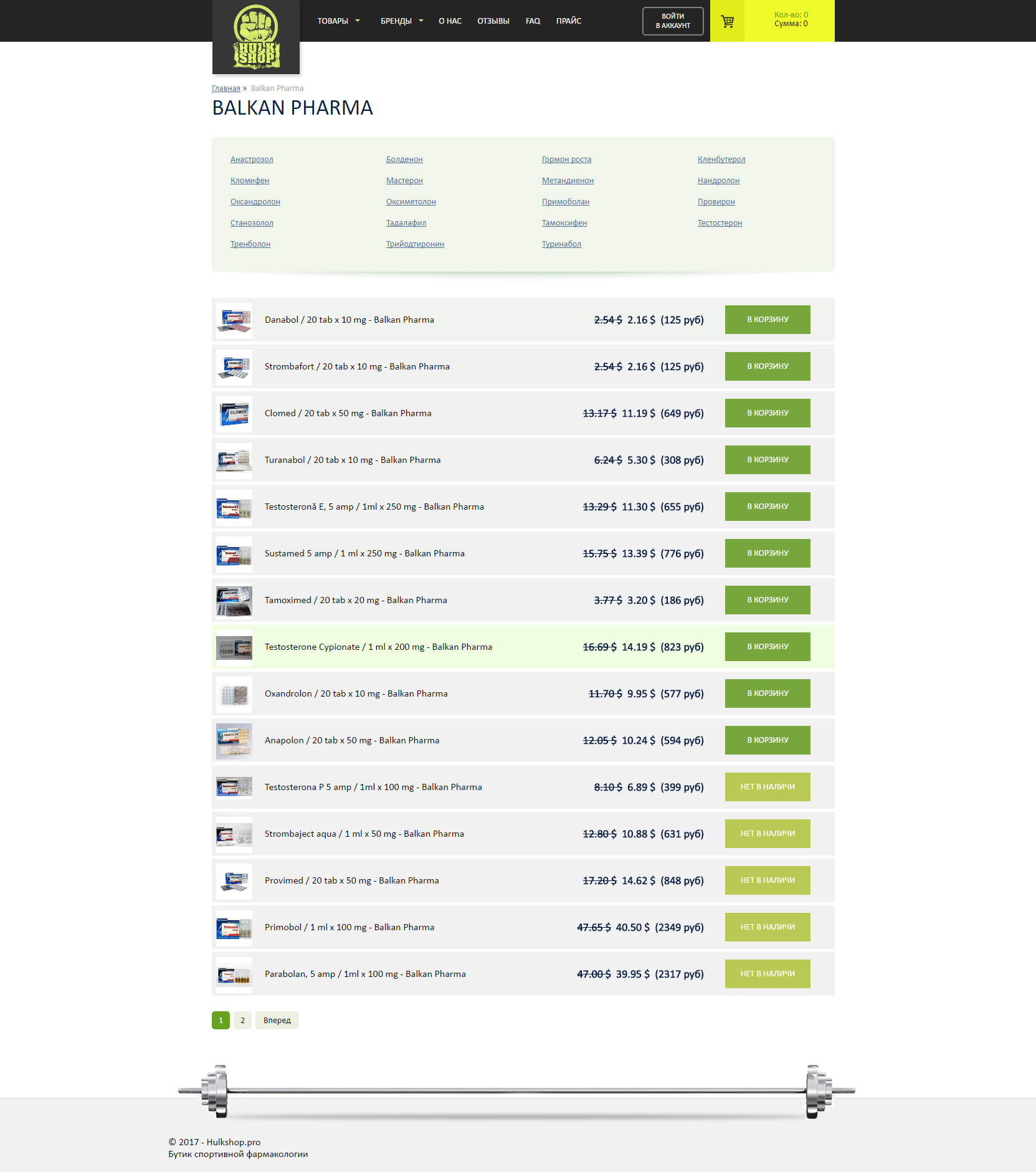The height and width of the screenshot is (1172, 1036).
Task: Open the FAQ menu item
Action: [x=533, y=21]
